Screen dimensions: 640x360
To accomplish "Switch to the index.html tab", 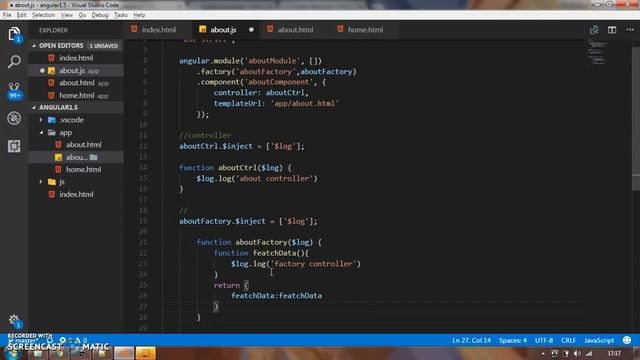I will coord(158,30).
